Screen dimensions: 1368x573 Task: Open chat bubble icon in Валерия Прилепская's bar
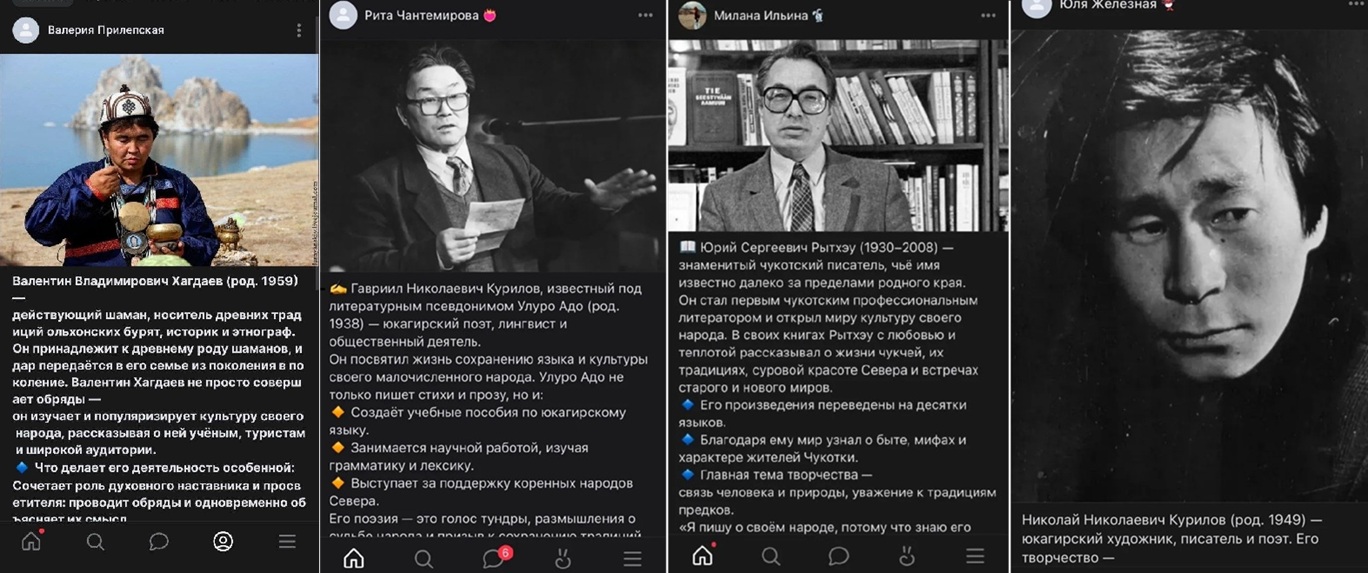(x=159, y=542)
